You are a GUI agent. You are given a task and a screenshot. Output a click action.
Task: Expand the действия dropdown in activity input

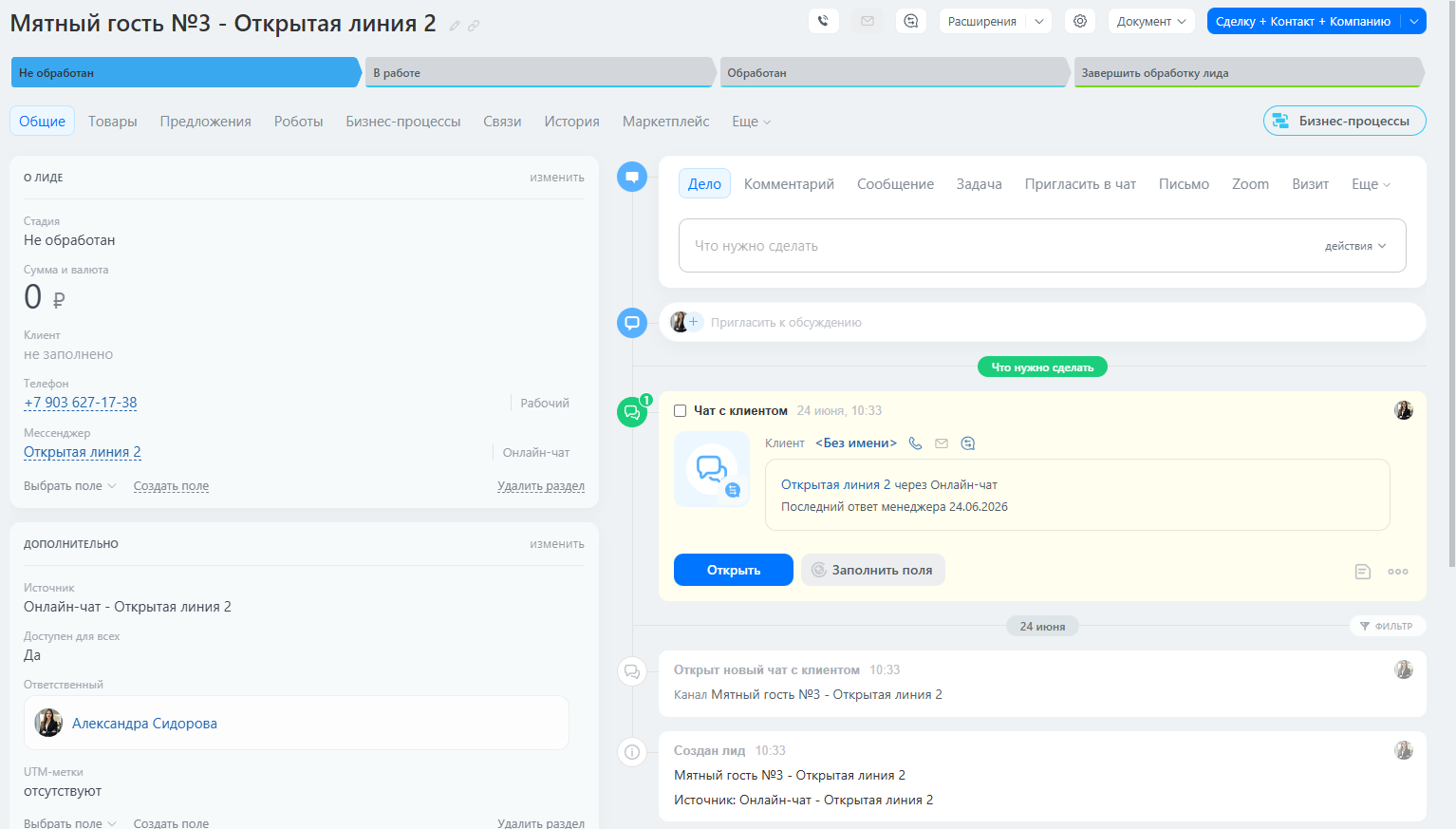click(1355, 246)
